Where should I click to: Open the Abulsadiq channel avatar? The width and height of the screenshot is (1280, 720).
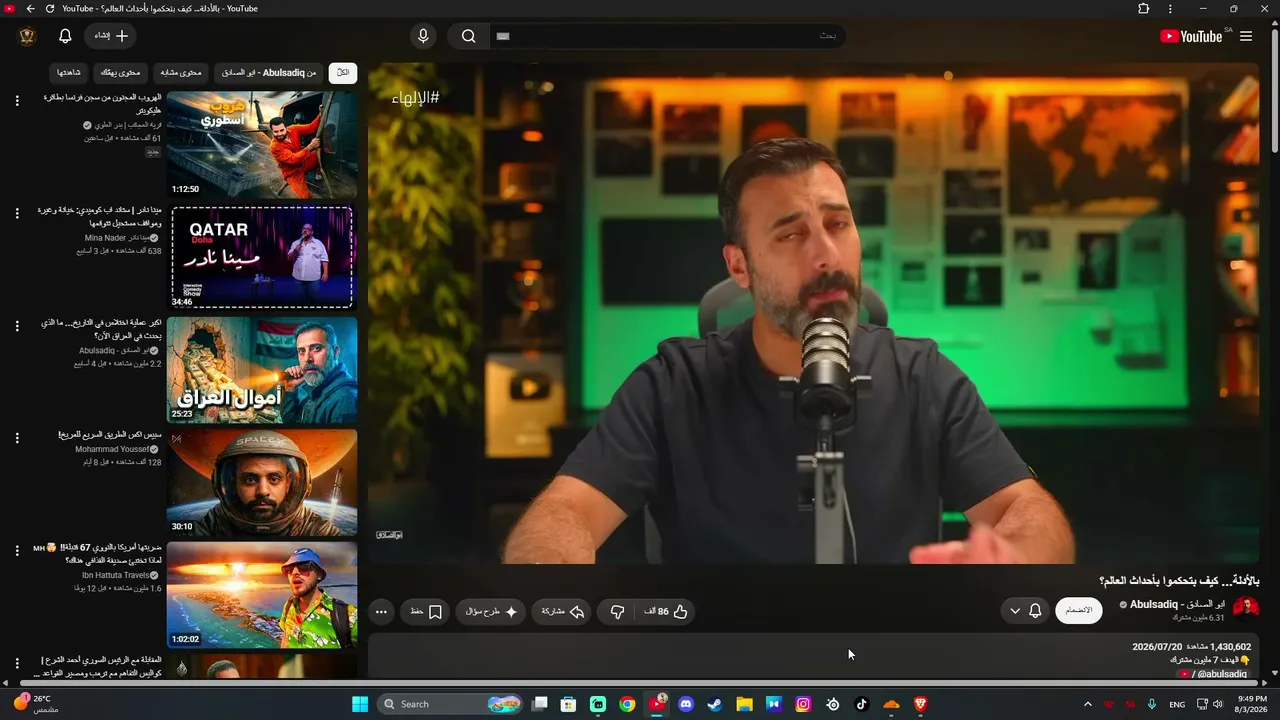coord(1246,608)
